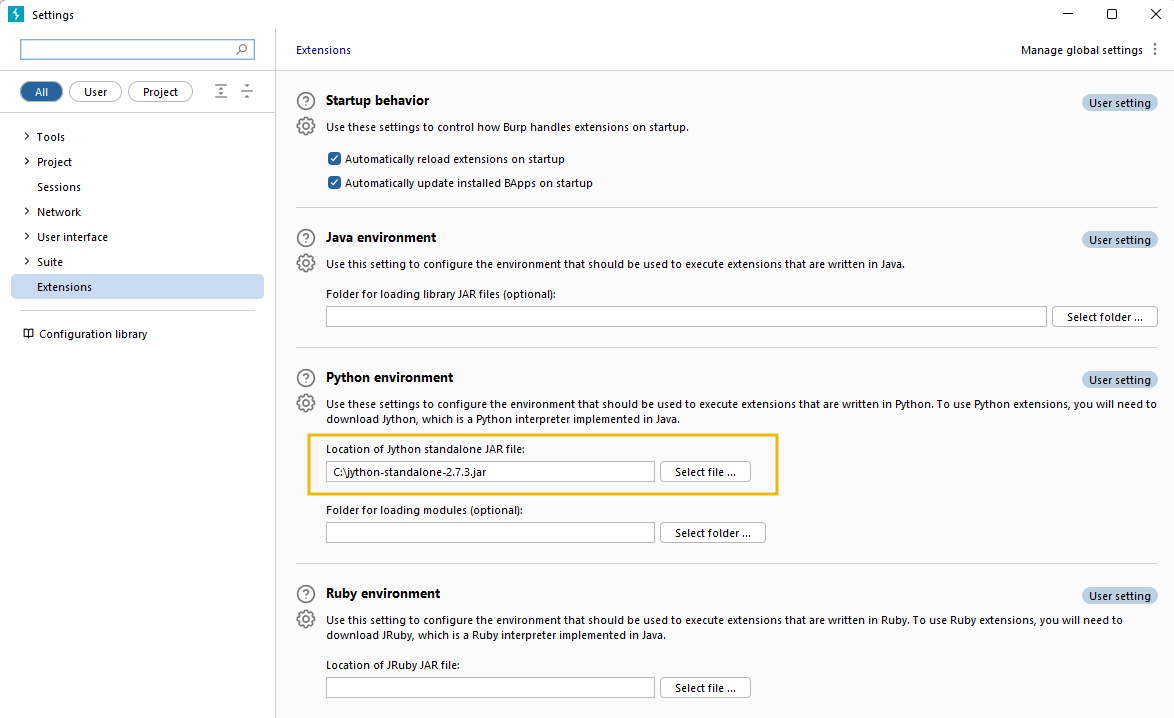Open the expand-all settings categories icon
This screenshot has width=1174, height=718.
coord(220,90)
